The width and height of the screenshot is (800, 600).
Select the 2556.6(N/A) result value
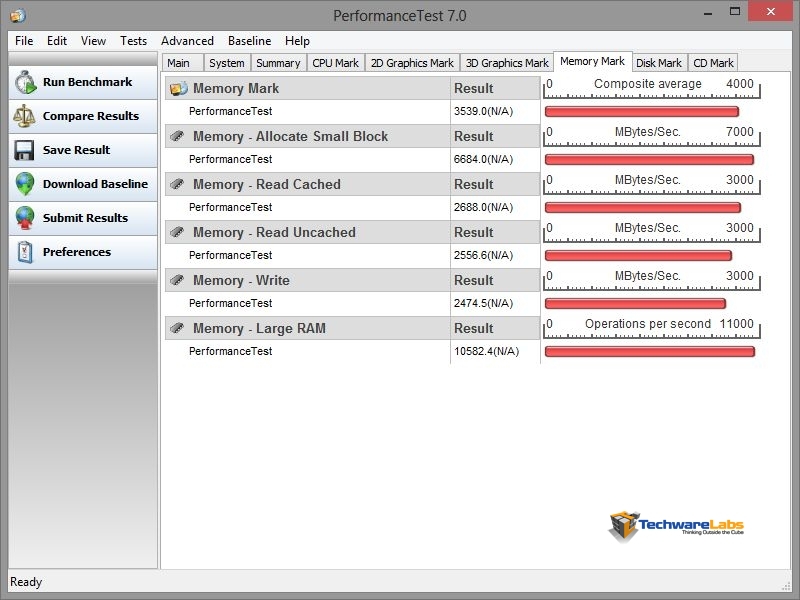(484, 255)
